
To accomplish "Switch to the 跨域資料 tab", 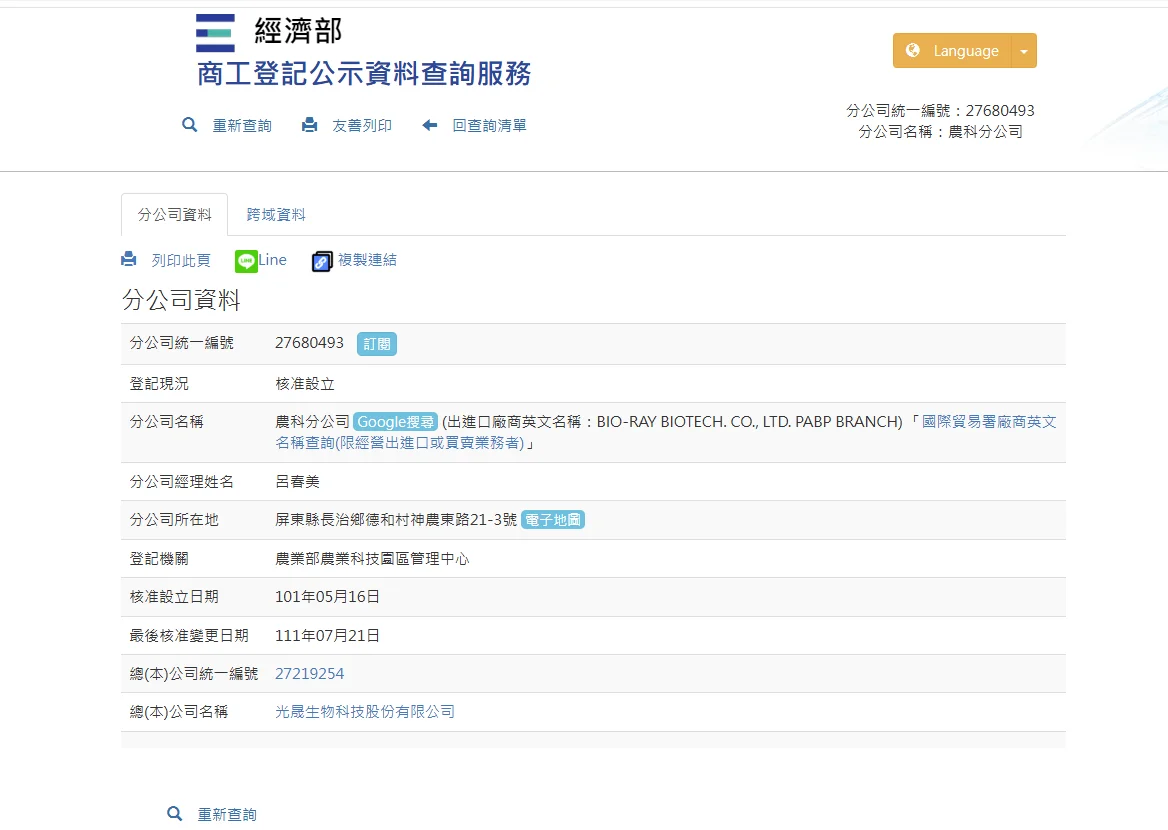I will [x=276, y=215].
